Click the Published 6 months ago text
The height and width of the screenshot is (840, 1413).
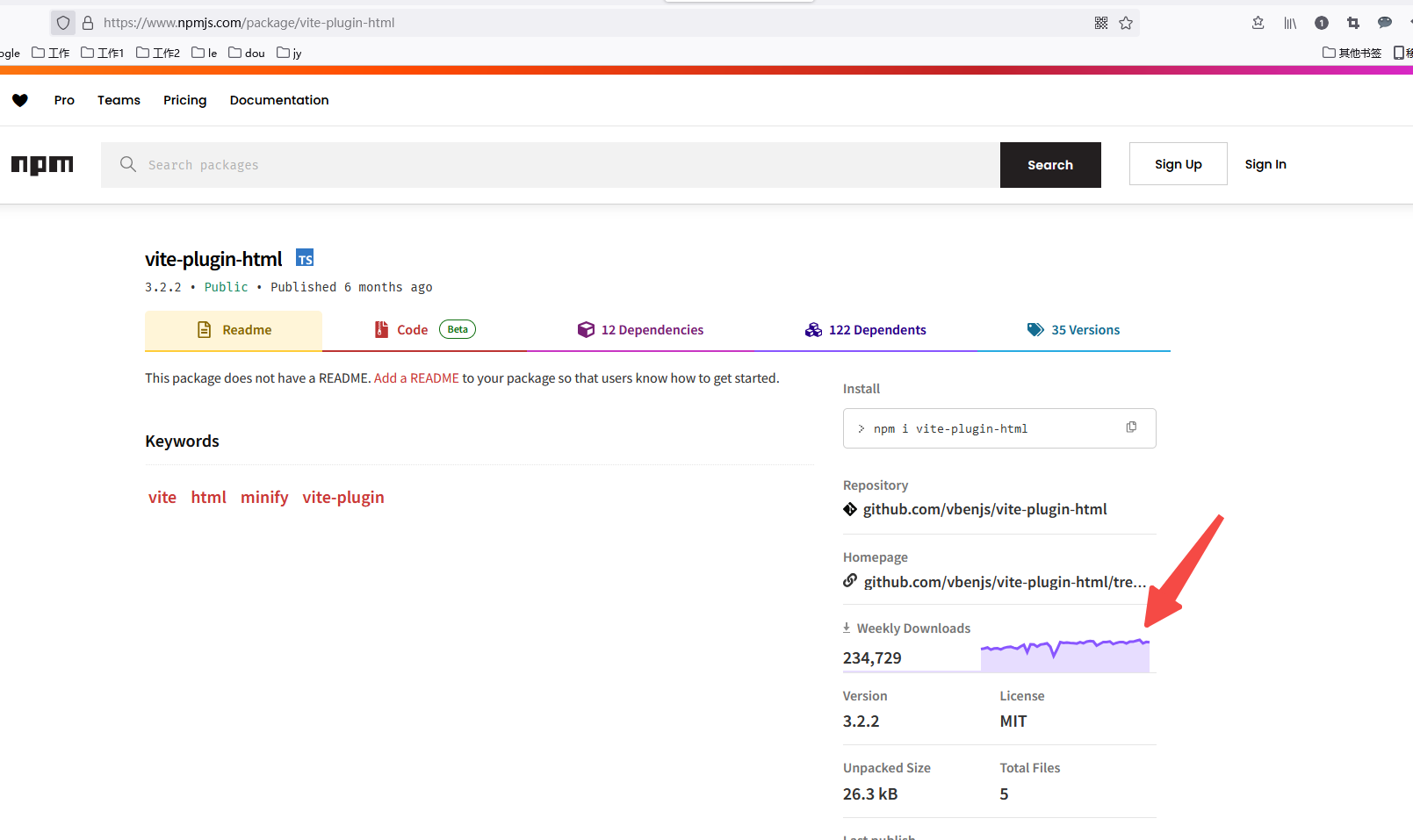(351, 287)
